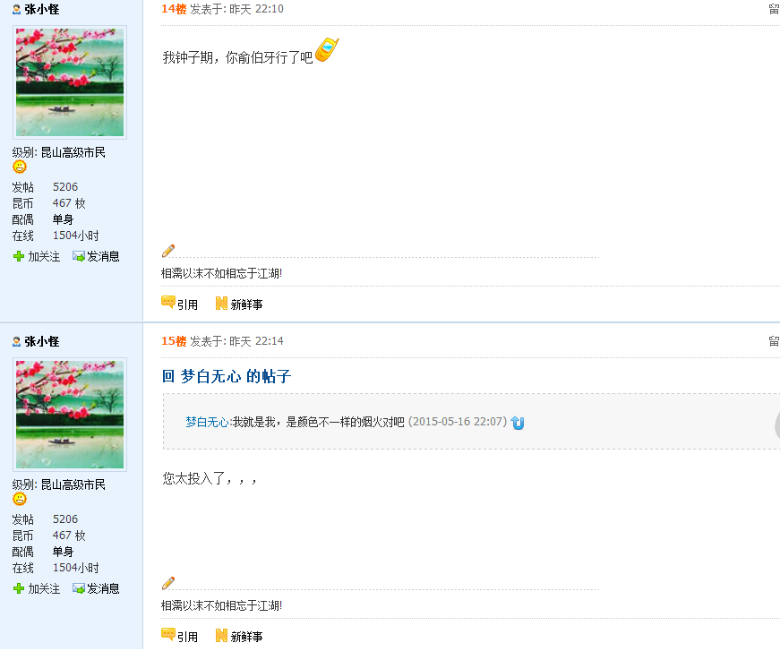Click the green plus 加关注 icon in post 14
This screenshot has width=780, height=649.
click(x=18, y=256)
